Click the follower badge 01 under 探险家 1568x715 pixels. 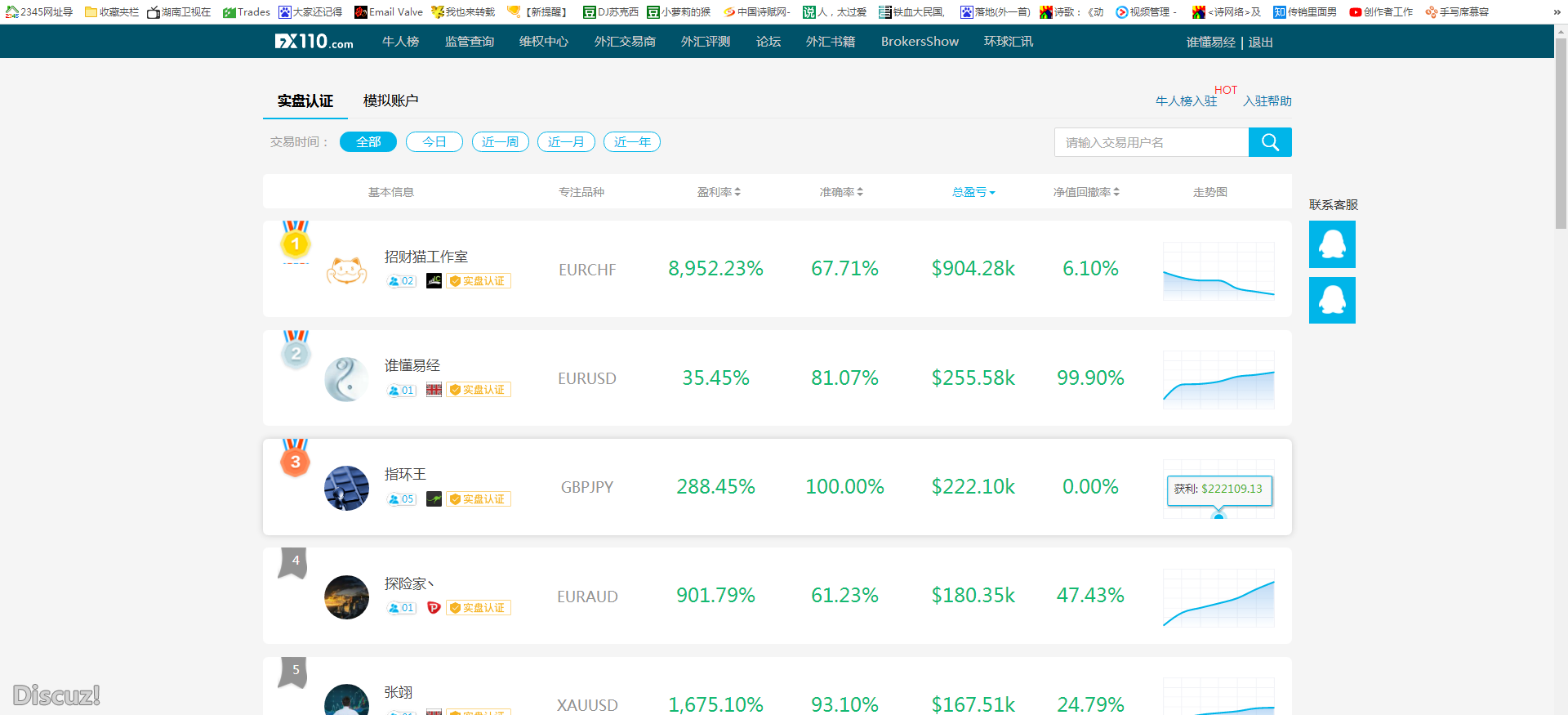pos(401,608)
